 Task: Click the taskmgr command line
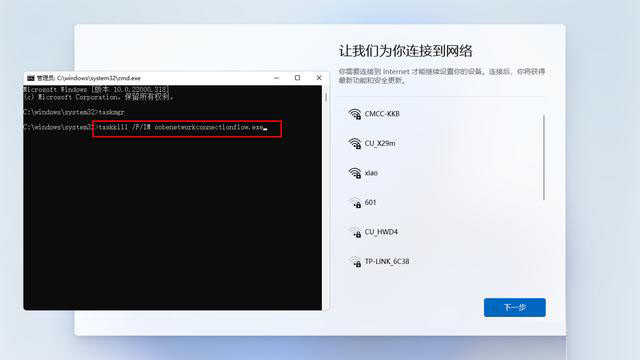(74, 112)
